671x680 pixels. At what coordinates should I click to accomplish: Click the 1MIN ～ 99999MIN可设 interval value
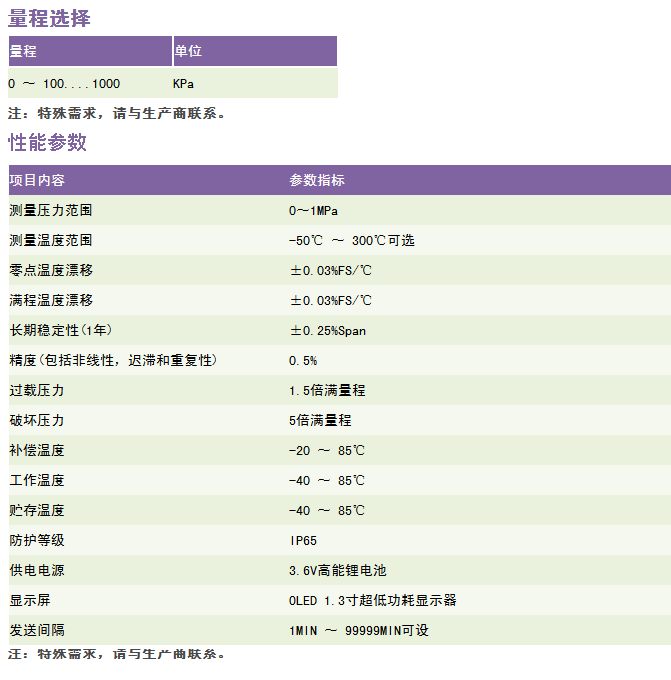358,631
